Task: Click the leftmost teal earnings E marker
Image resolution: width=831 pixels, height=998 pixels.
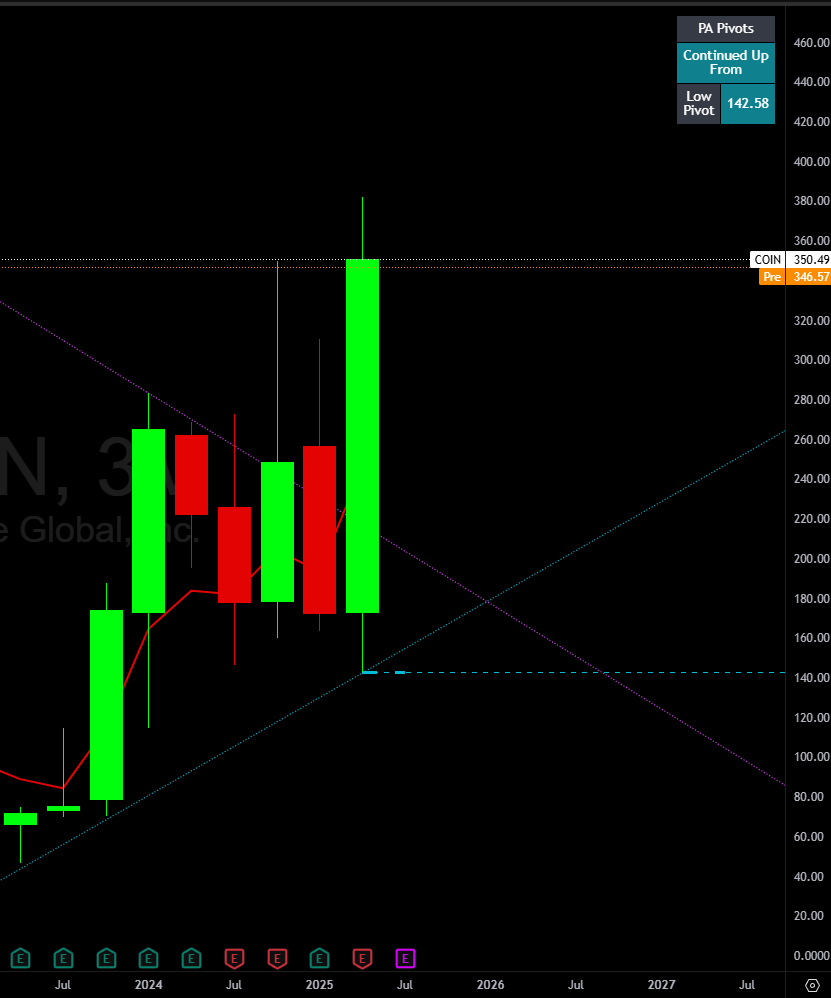Action: pyautogui.click(x=20, y=958)
